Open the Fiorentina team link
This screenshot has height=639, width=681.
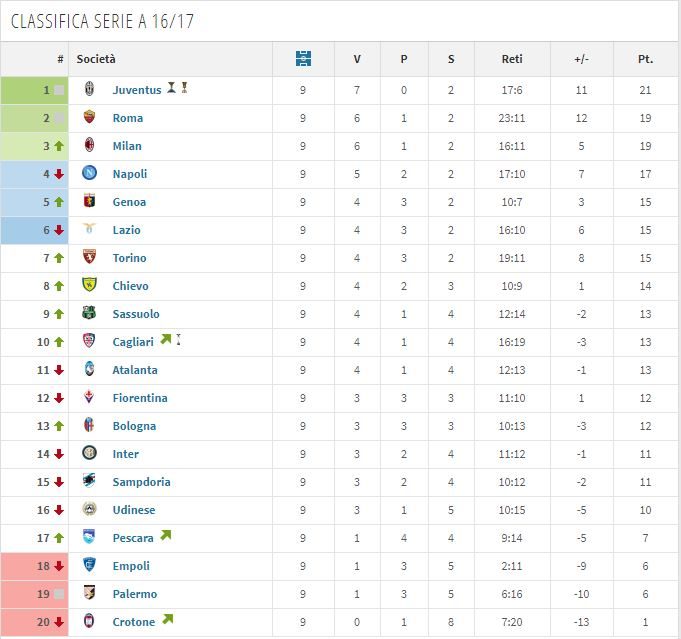(x=140, y=398)
